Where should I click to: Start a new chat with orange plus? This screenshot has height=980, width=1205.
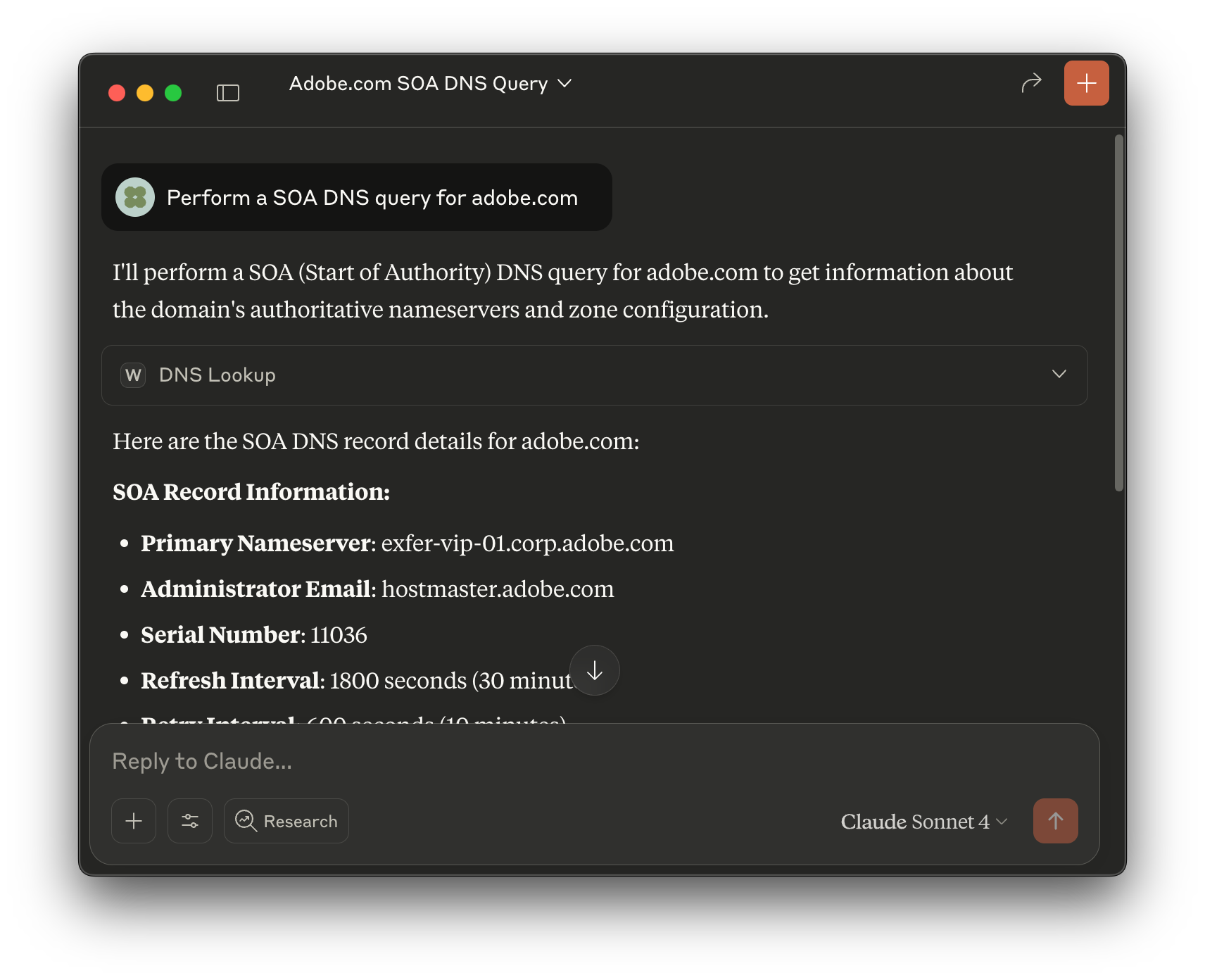[x=1086, y=83]
